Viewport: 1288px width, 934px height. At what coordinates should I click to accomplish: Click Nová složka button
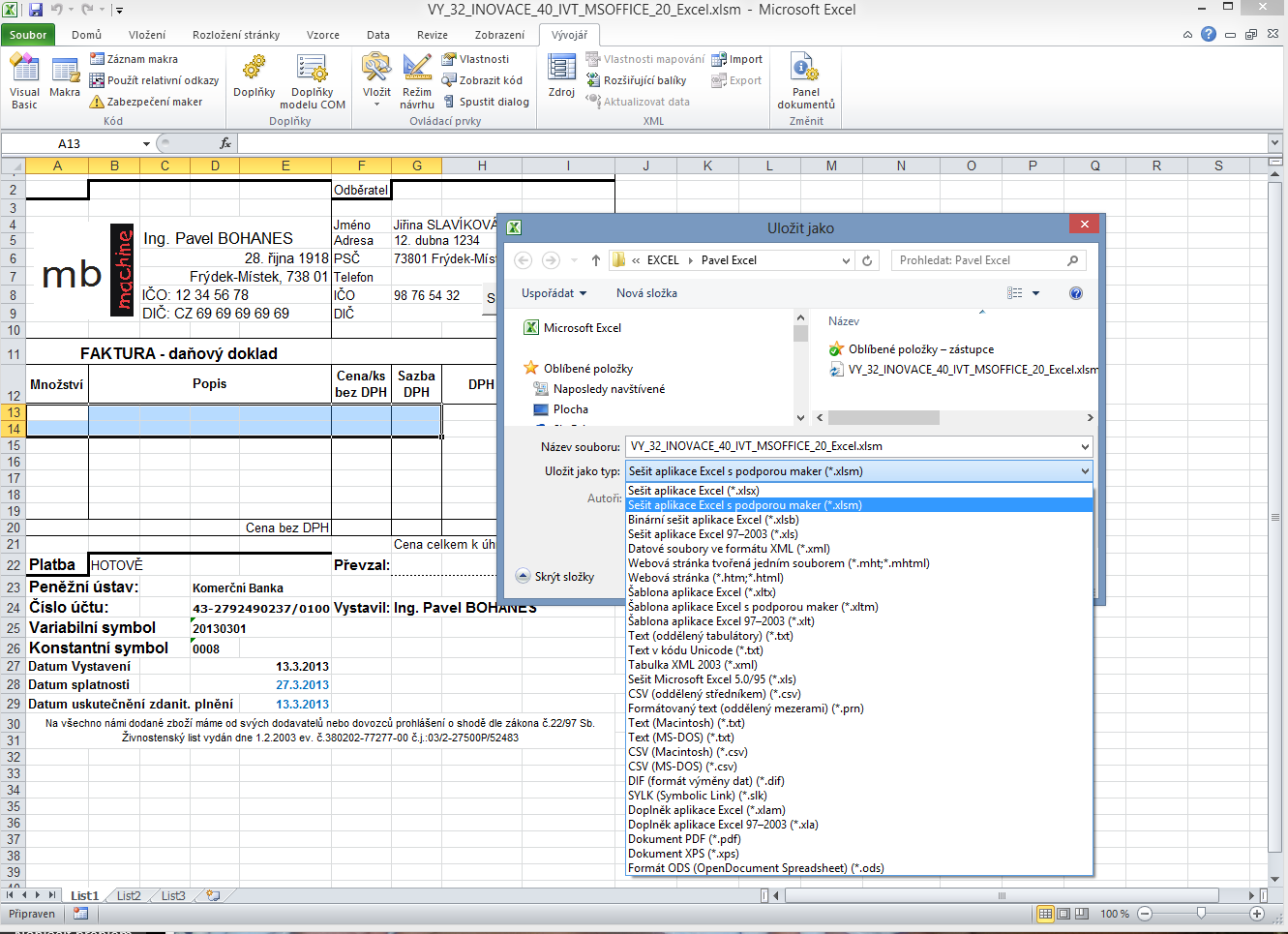click(x=646, y=293)
